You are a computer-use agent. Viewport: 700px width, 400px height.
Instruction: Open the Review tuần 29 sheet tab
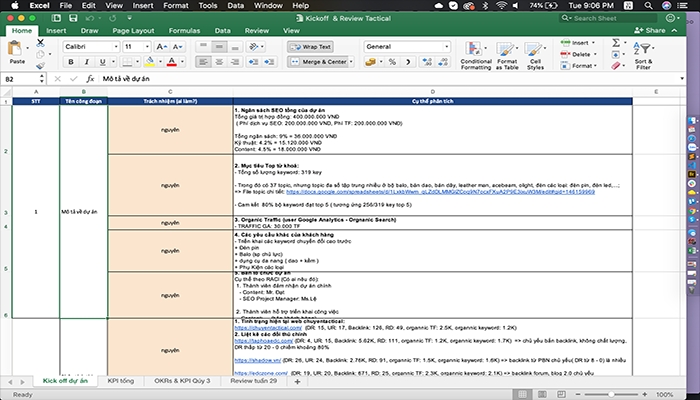(x=254, y=381)
